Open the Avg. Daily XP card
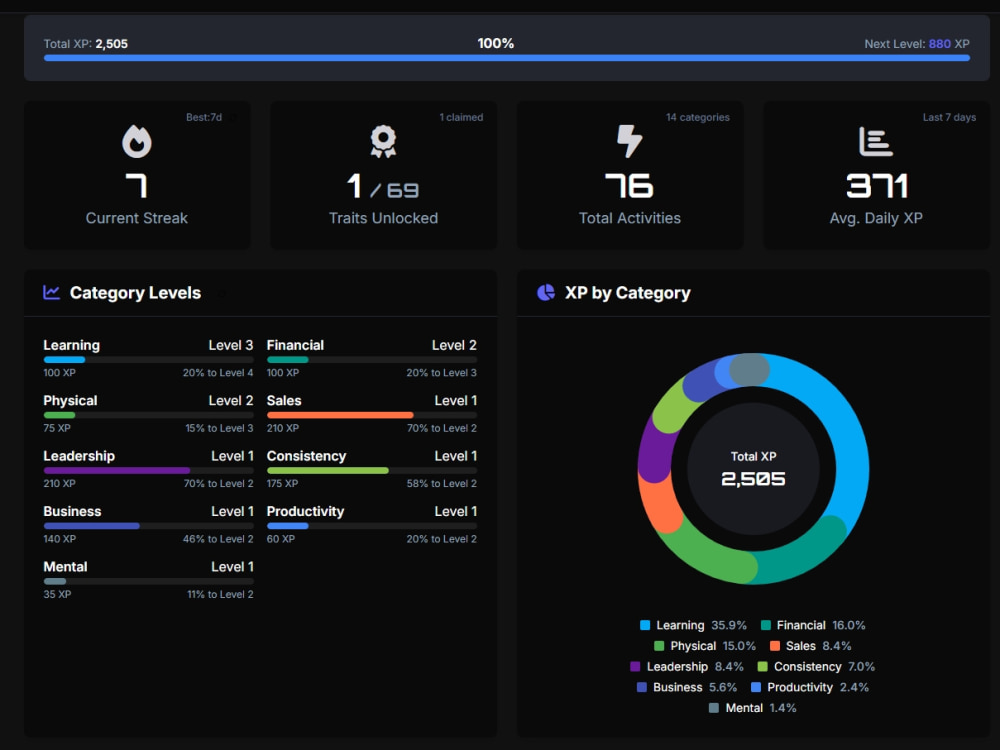The width and height of the screenshot is (1000, 750). click(x=876, y=175)
